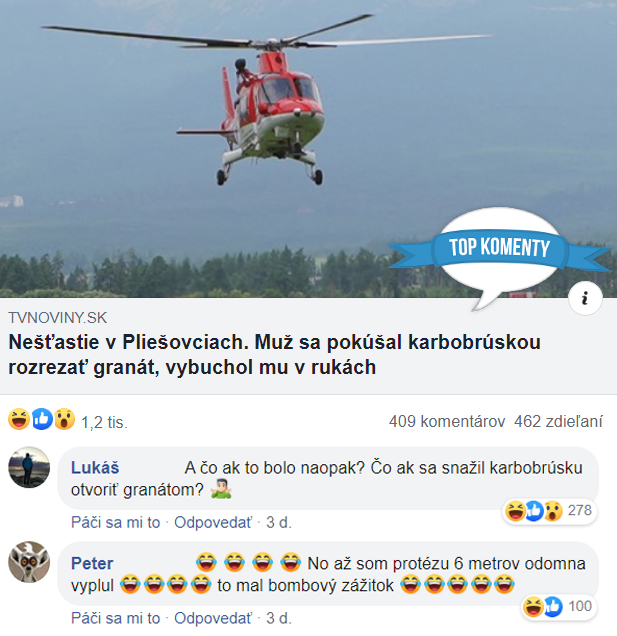Click the wow reaction icon on post

[x=64, y=419]
